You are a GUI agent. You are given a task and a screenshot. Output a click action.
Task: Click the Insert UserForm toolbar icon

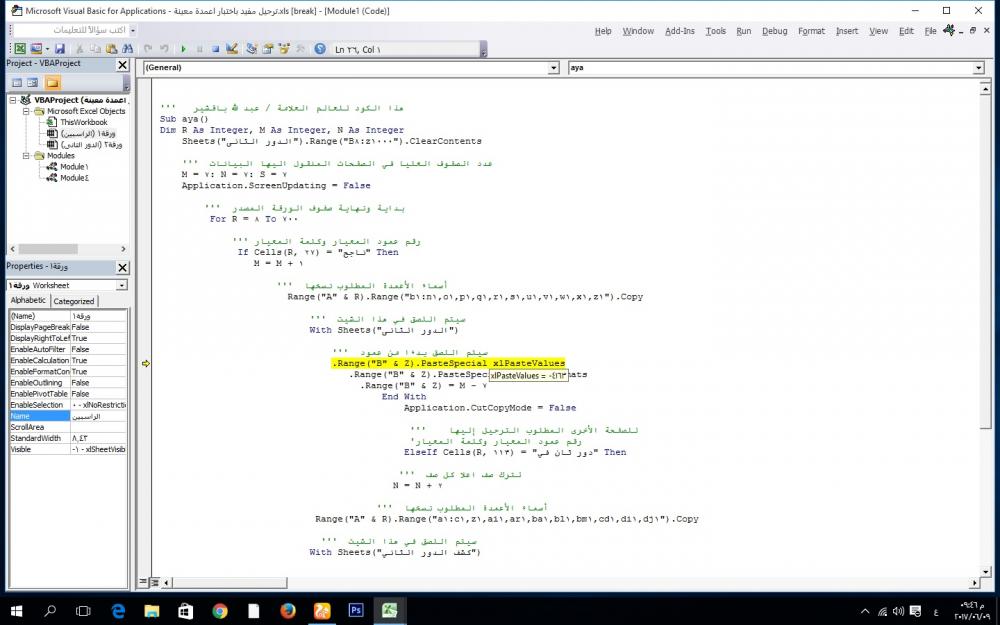pyautogui.click(x=36, y=49)
